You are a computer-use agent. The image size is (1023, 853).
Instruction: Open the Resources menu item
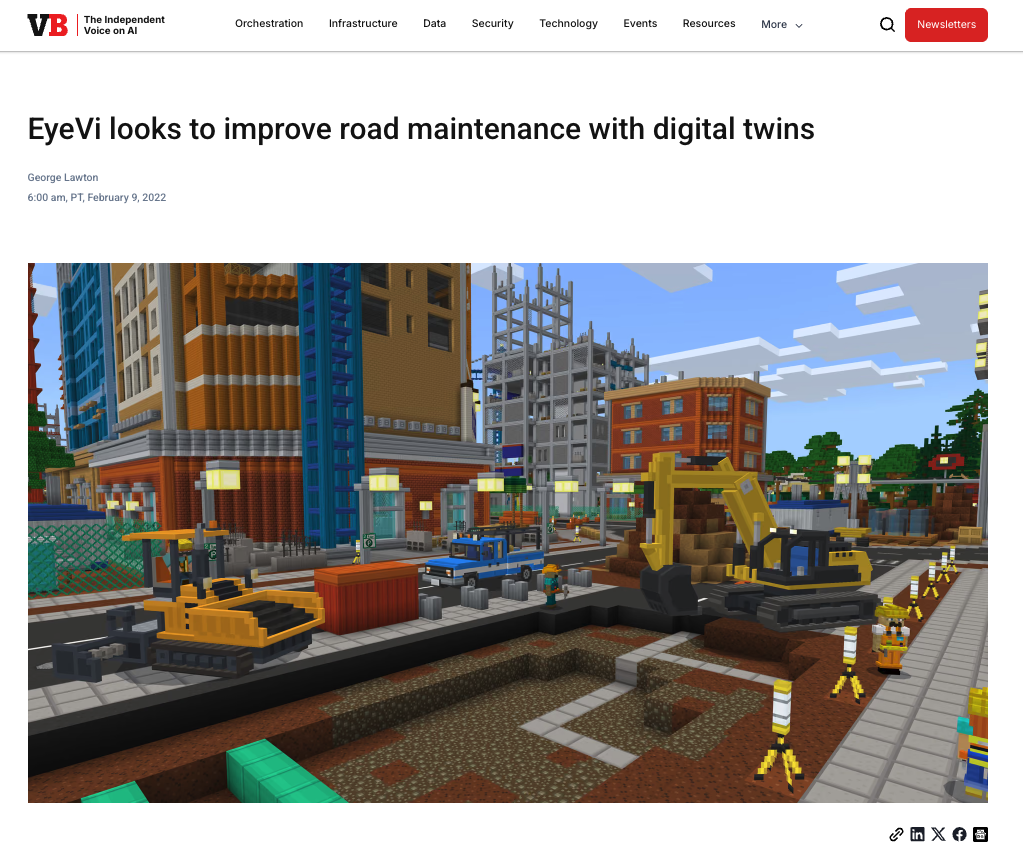click(709, 23)
